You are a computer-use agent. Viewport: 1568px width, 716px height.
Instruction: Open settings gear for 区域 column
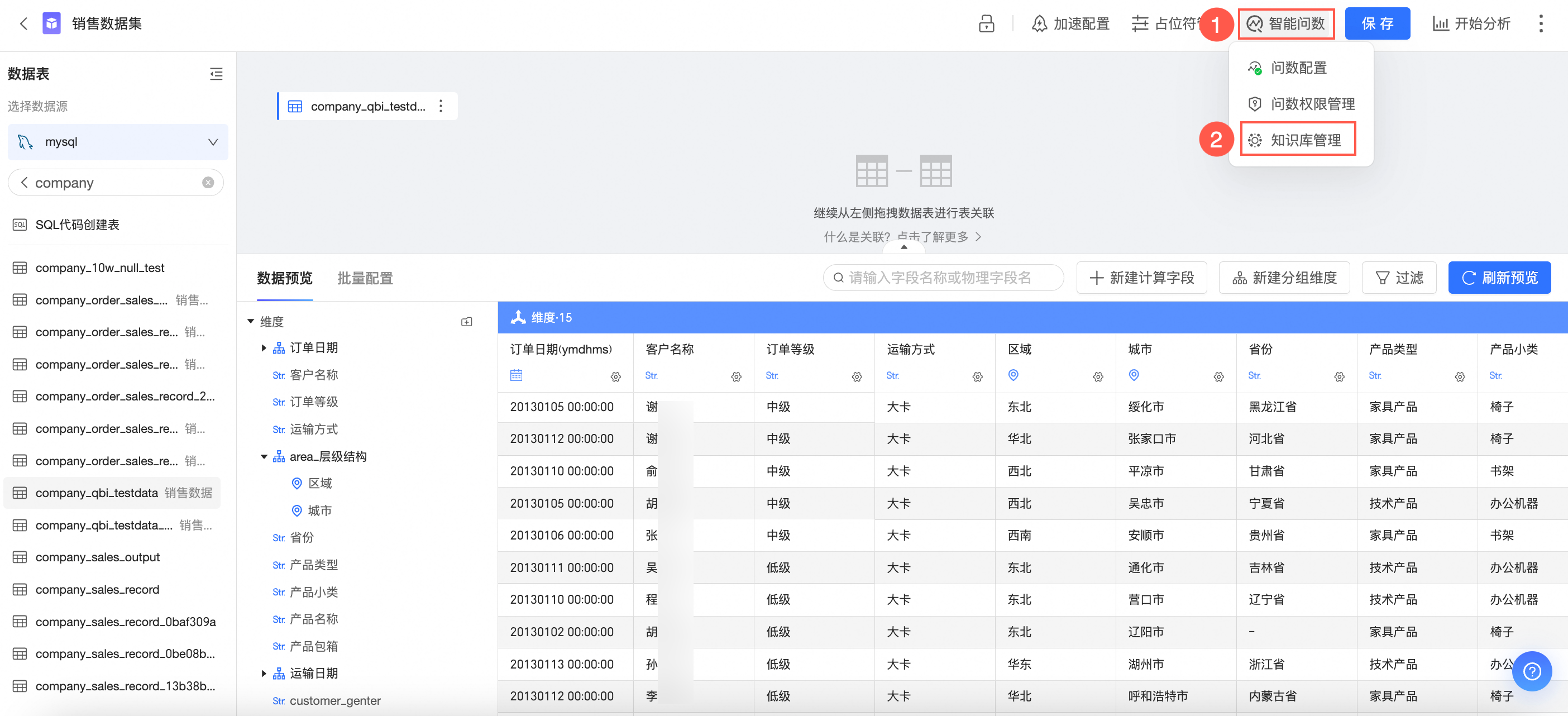1097,377
